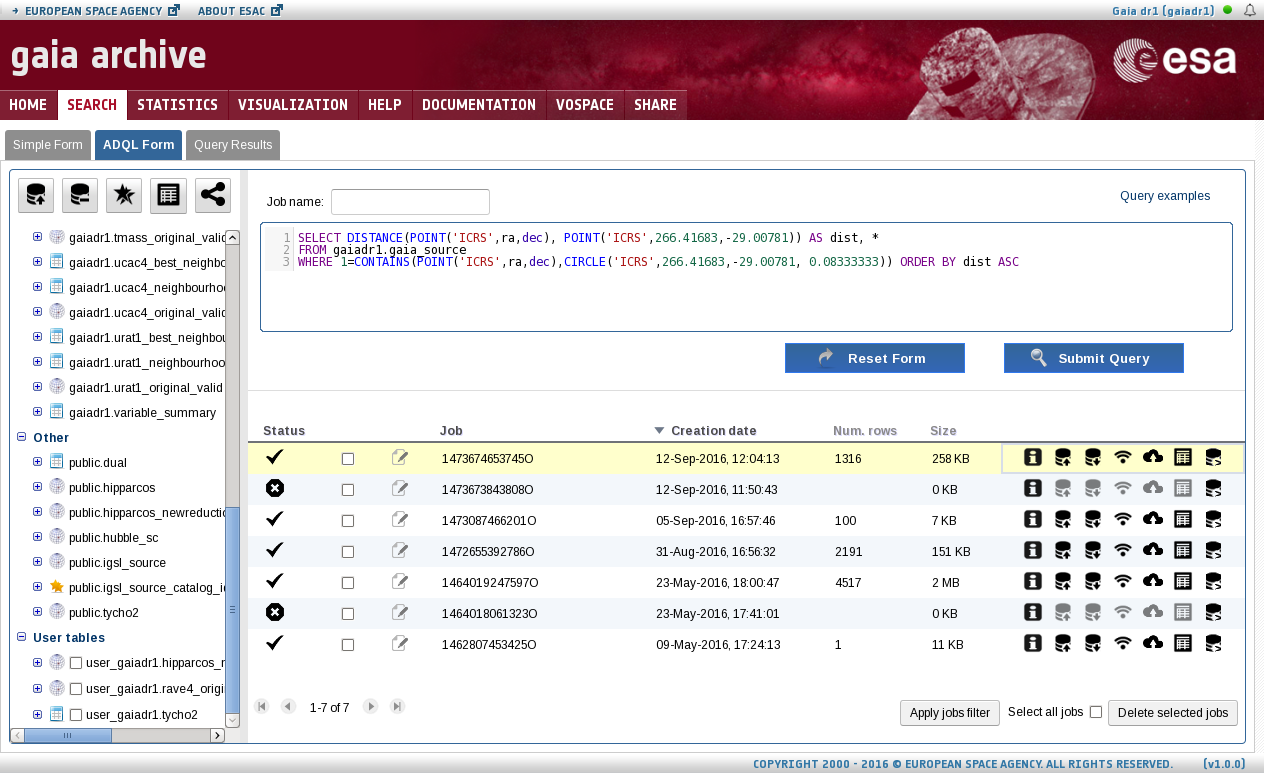Open the VISUALIZATION menu

click(293, 105)
